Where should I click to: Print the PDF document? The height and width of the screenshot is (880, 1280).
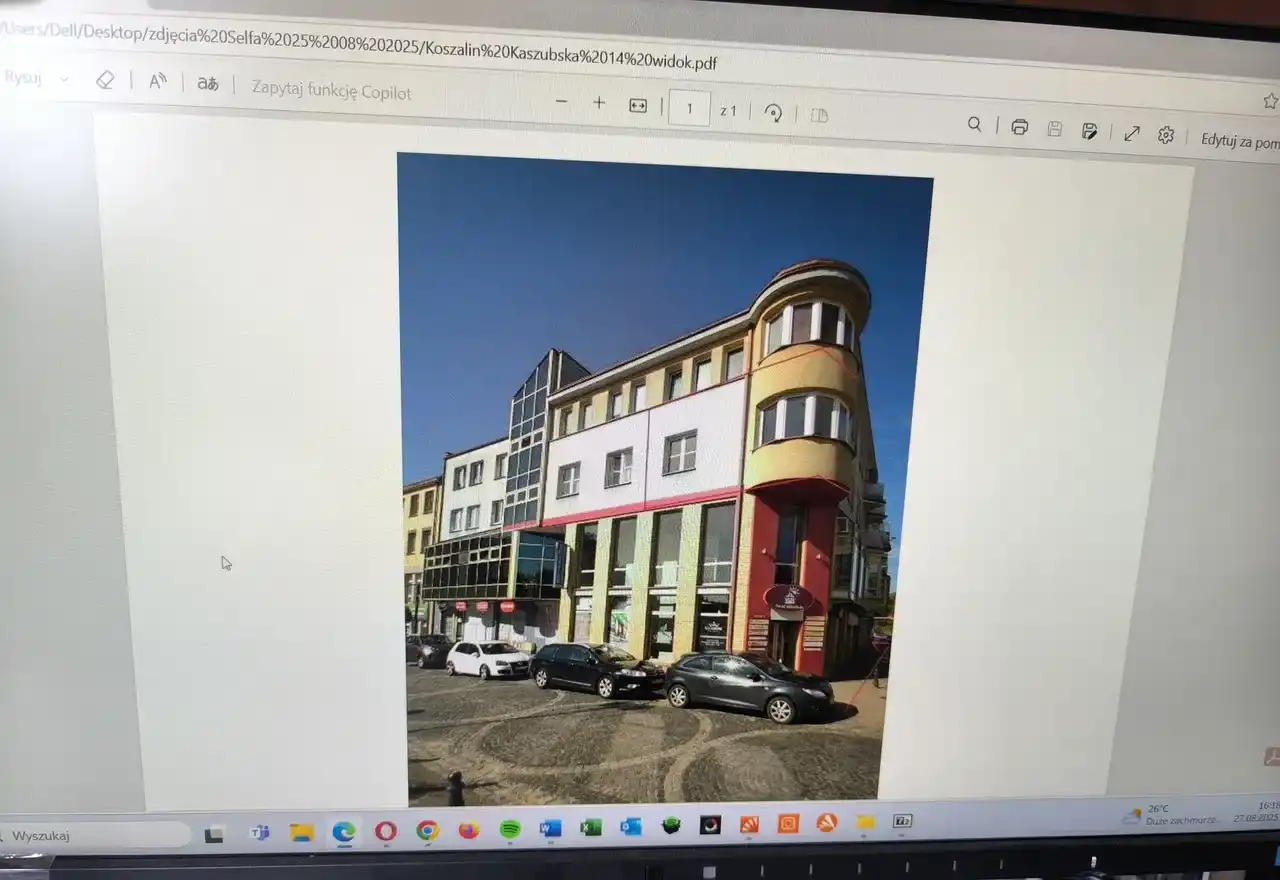pyautogui.click(x=1019, y=127)
